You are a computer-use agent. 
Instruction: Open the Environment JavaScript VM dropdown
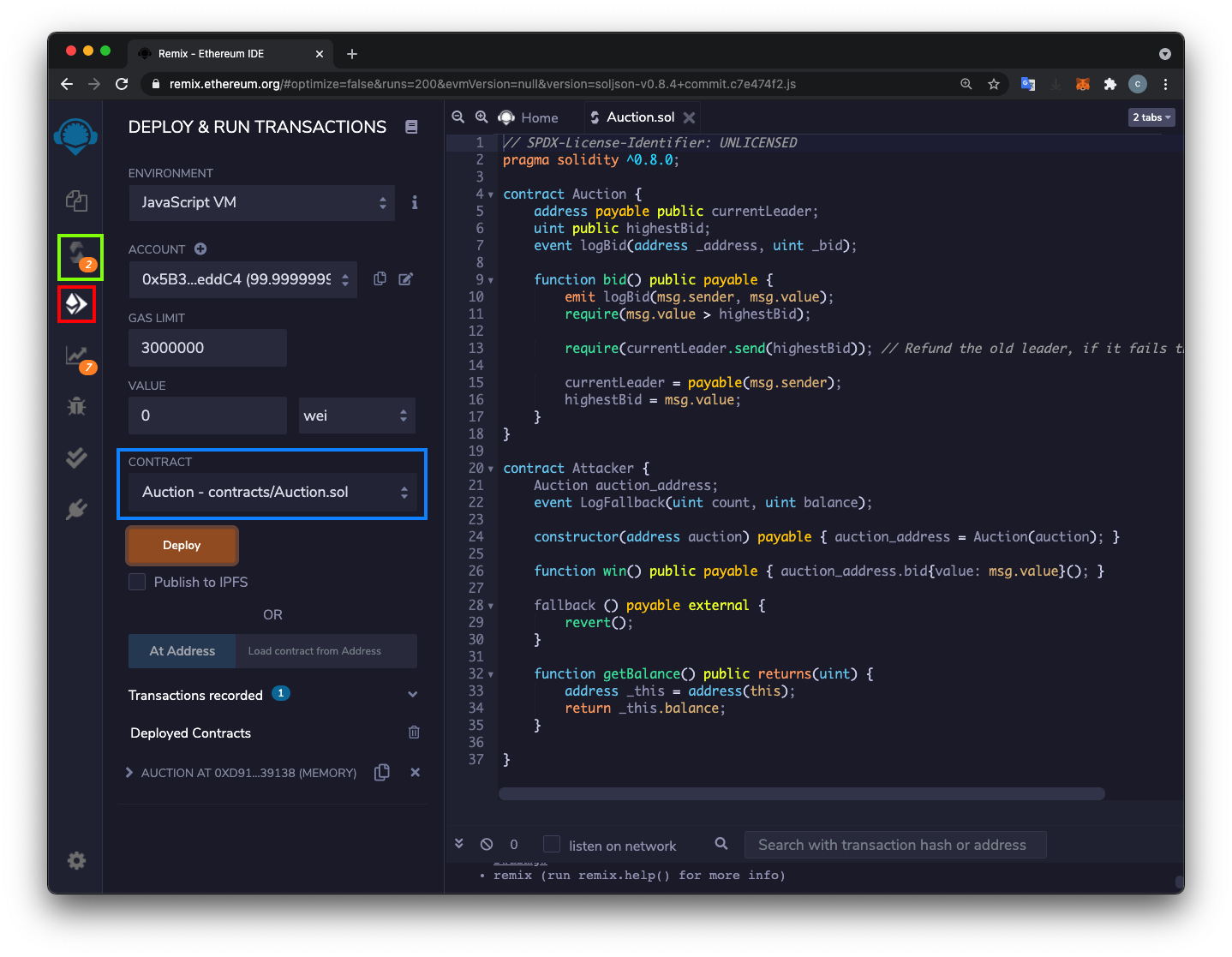[x=261, y=203]
